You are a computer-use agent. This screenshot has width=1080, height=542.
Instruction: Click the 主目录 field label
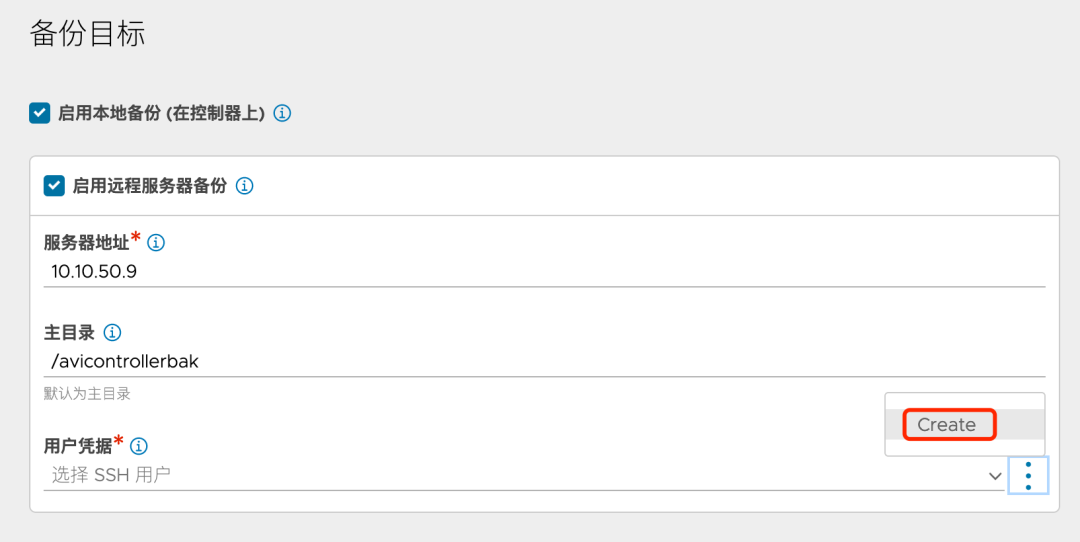pos(69,333)
